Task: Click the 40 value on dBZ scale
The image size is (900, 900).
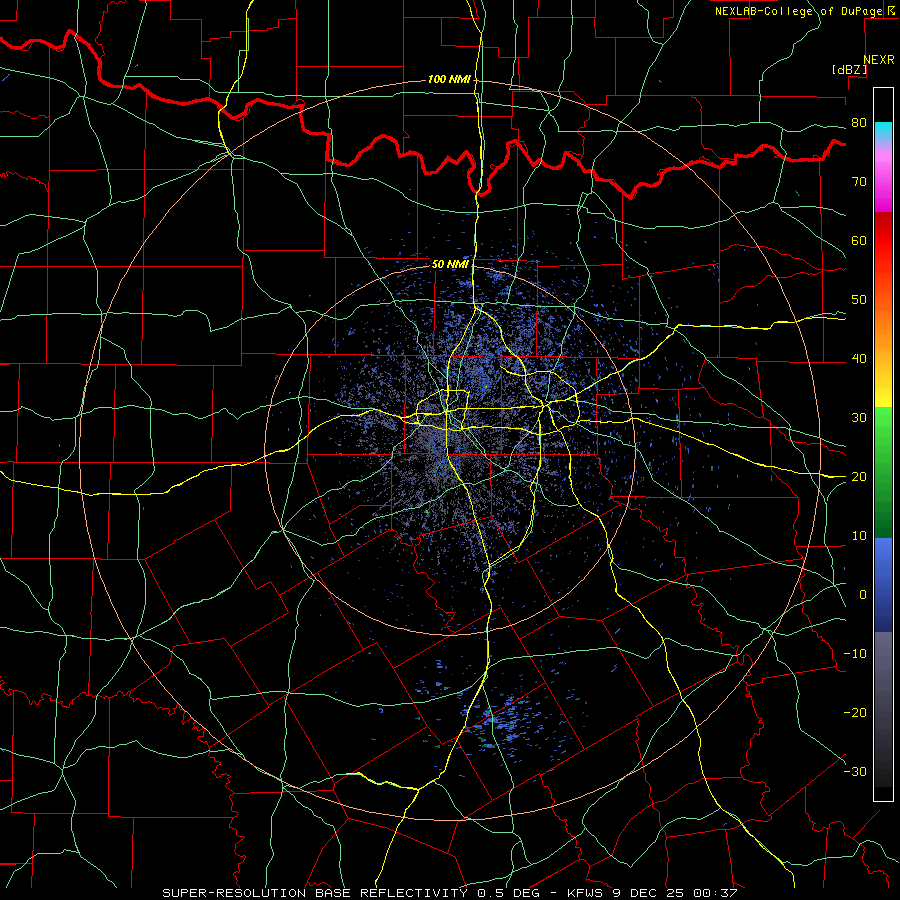Action: coord(859,359)
